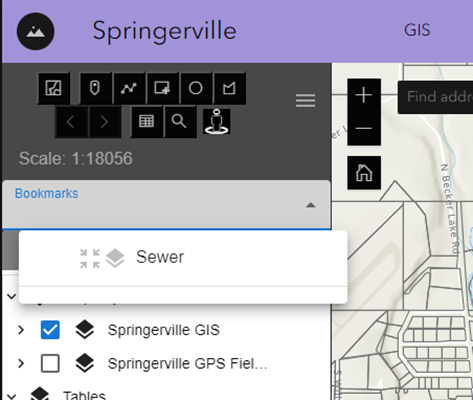473x400 pixels.
Task: Click the Tables layer stack icon
Action: [x=40, y=394]
